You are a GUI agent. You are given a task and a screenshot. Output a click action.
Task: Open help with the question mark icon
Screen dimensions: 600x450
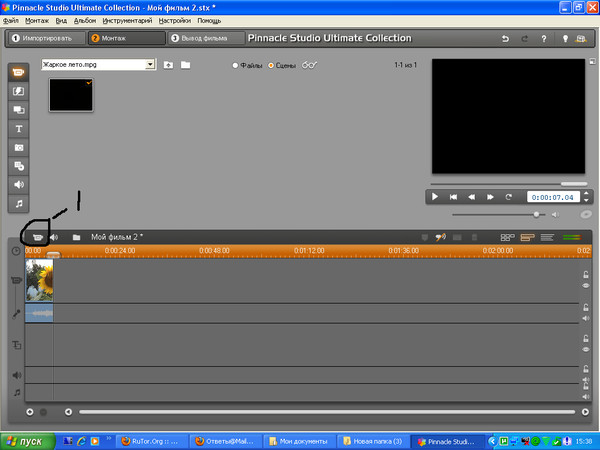point(544,39)
